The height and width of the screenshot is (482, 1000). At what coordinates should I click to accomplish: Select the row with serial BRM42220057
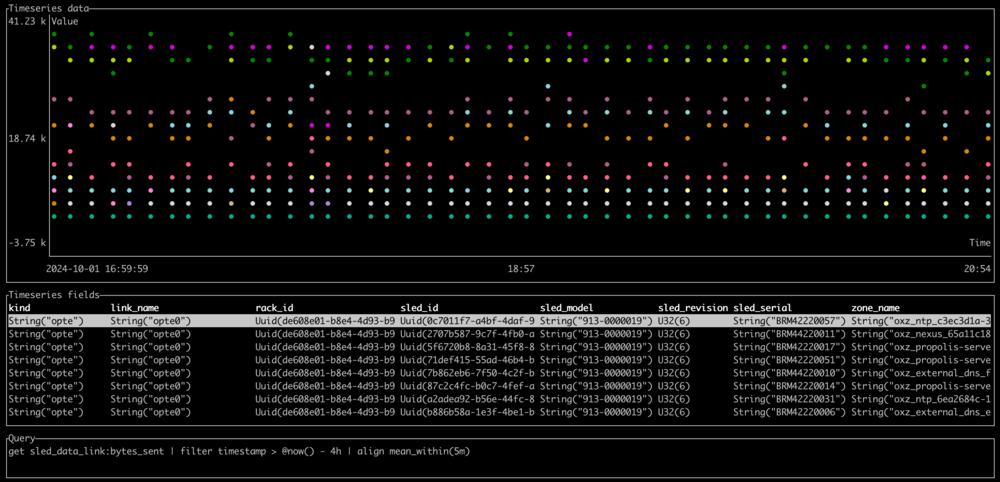point(499,321)
